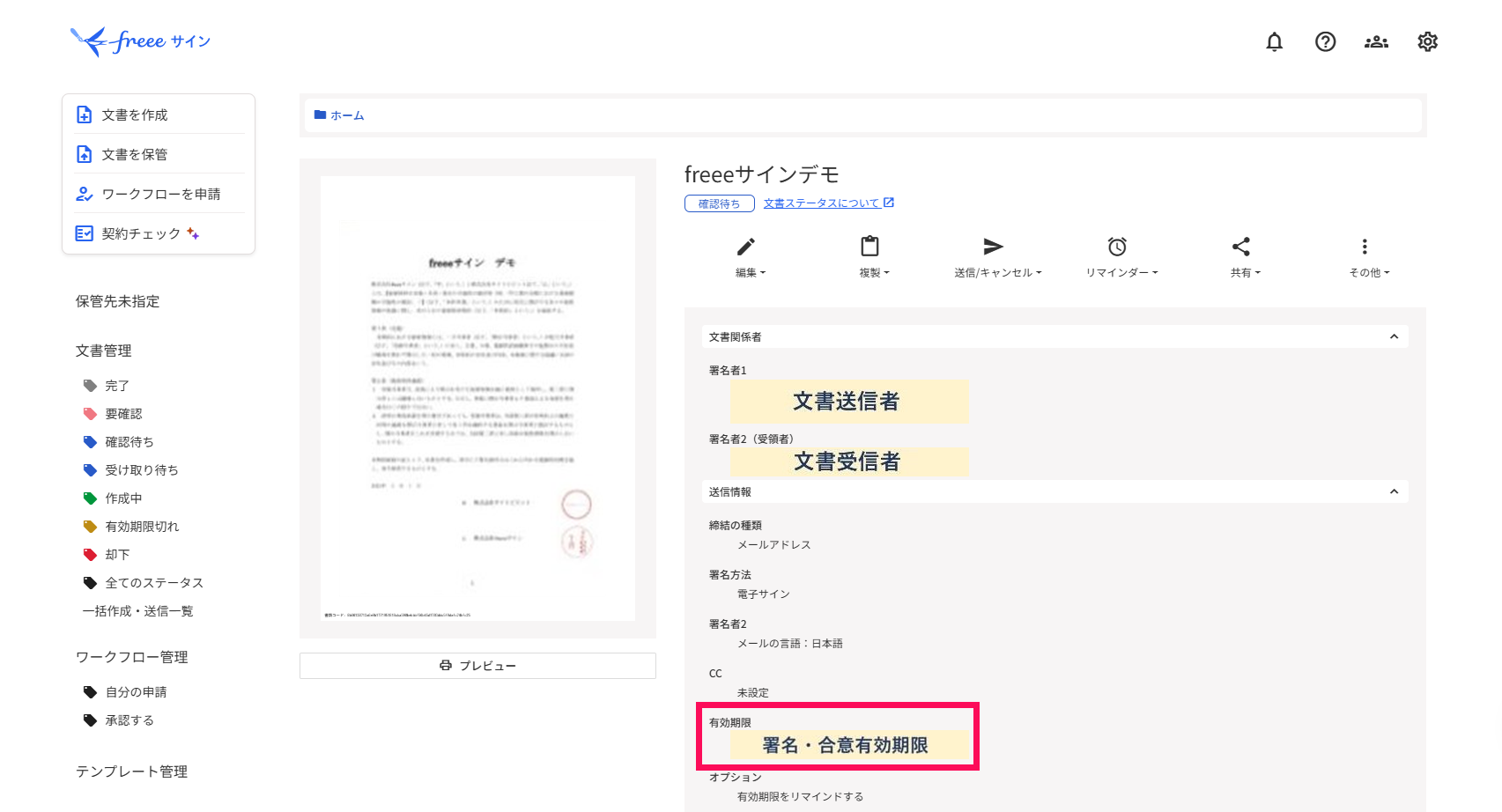This screenshot has width=1502, height=812.
Task: Open the その他 dropdown menu
Action: click(1369, 273)
